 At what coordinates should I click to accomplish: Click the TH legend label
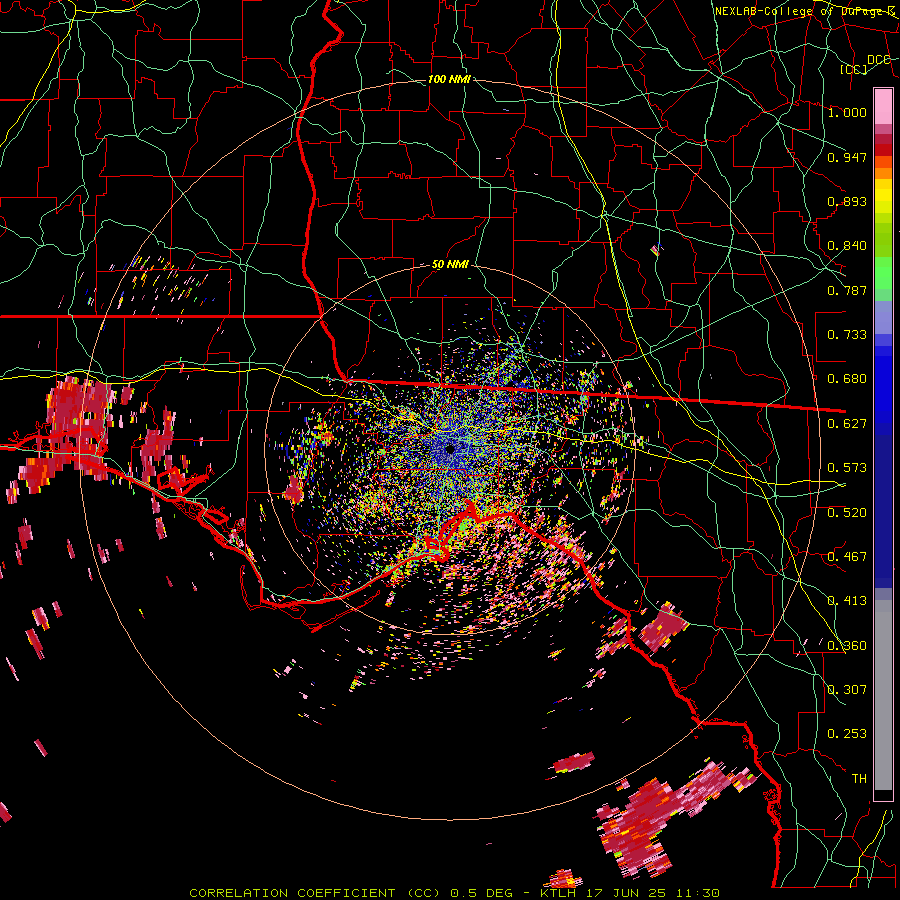tap(859, 779)
